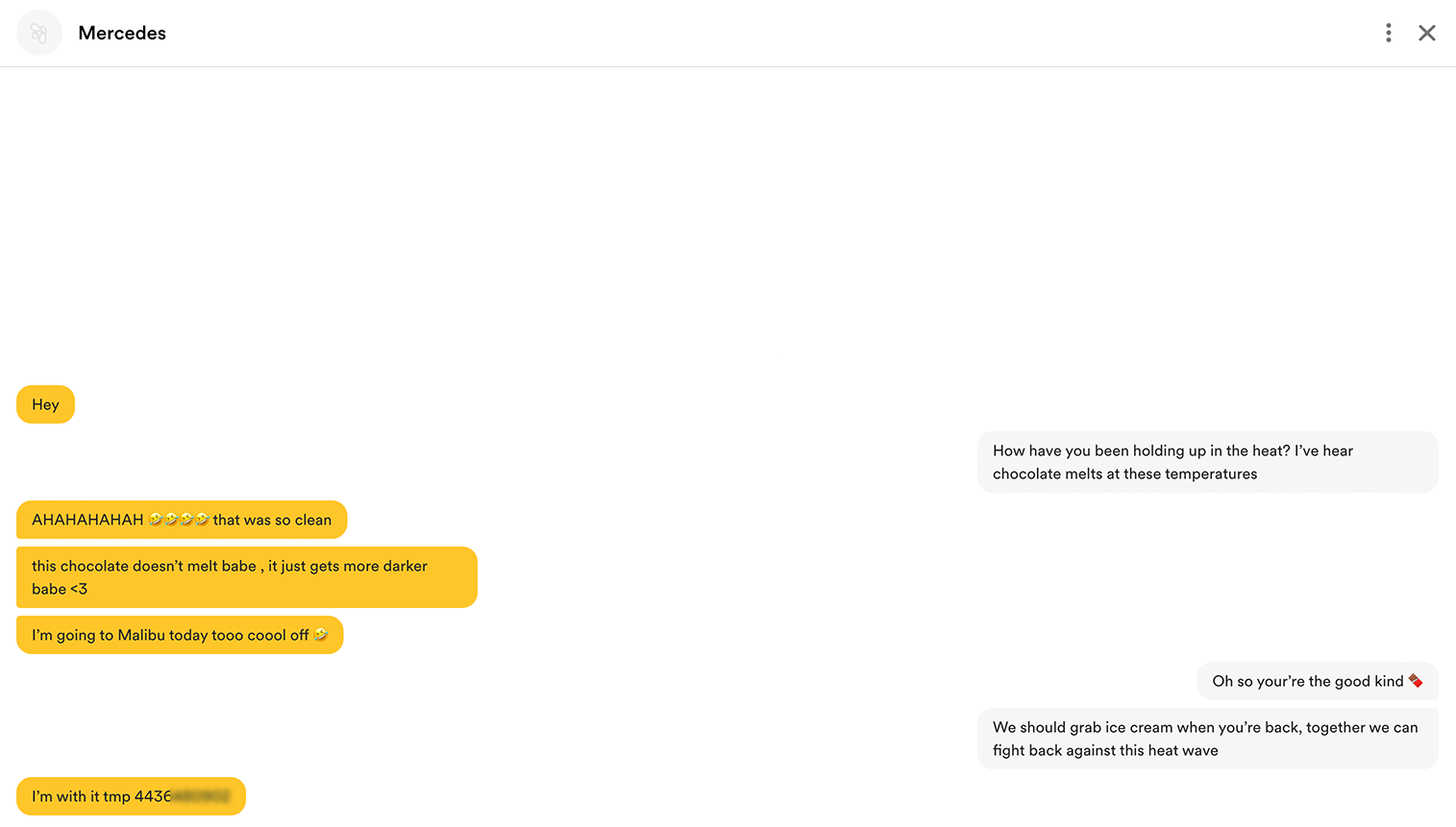Open the three-dot options menu
Viewport: 1456px width, 827px height.
click(1388, 34)
